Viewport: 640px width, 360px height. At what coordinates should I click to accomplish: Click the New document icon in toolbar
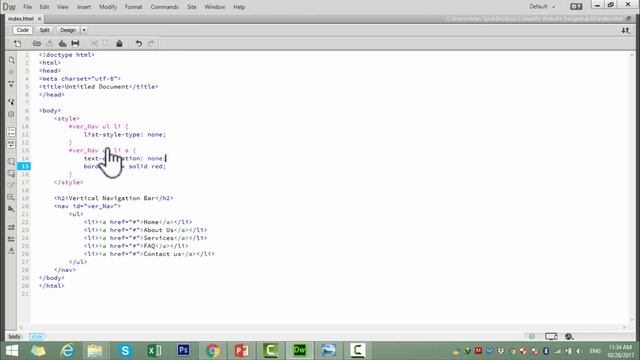point(17,43)
